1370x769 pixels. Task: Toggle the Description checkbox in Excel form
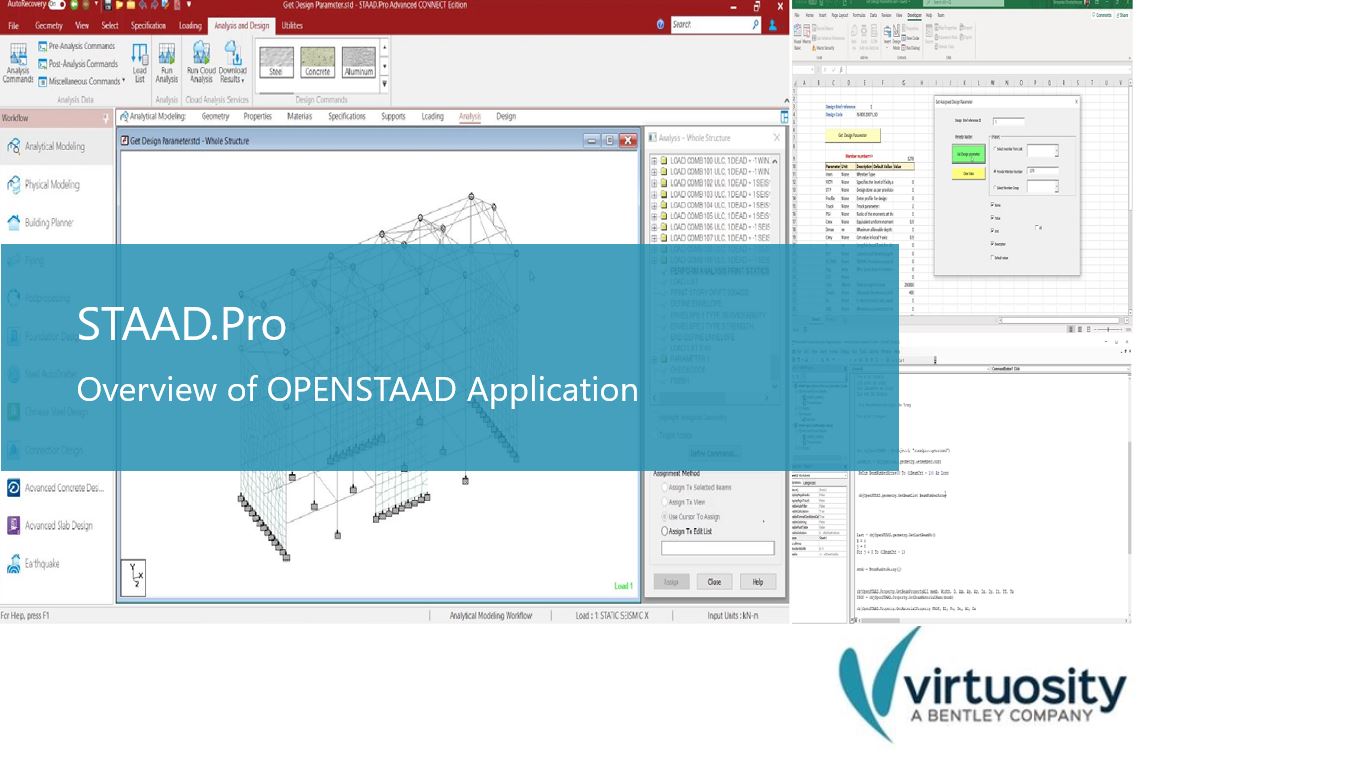tap(993, 243)
